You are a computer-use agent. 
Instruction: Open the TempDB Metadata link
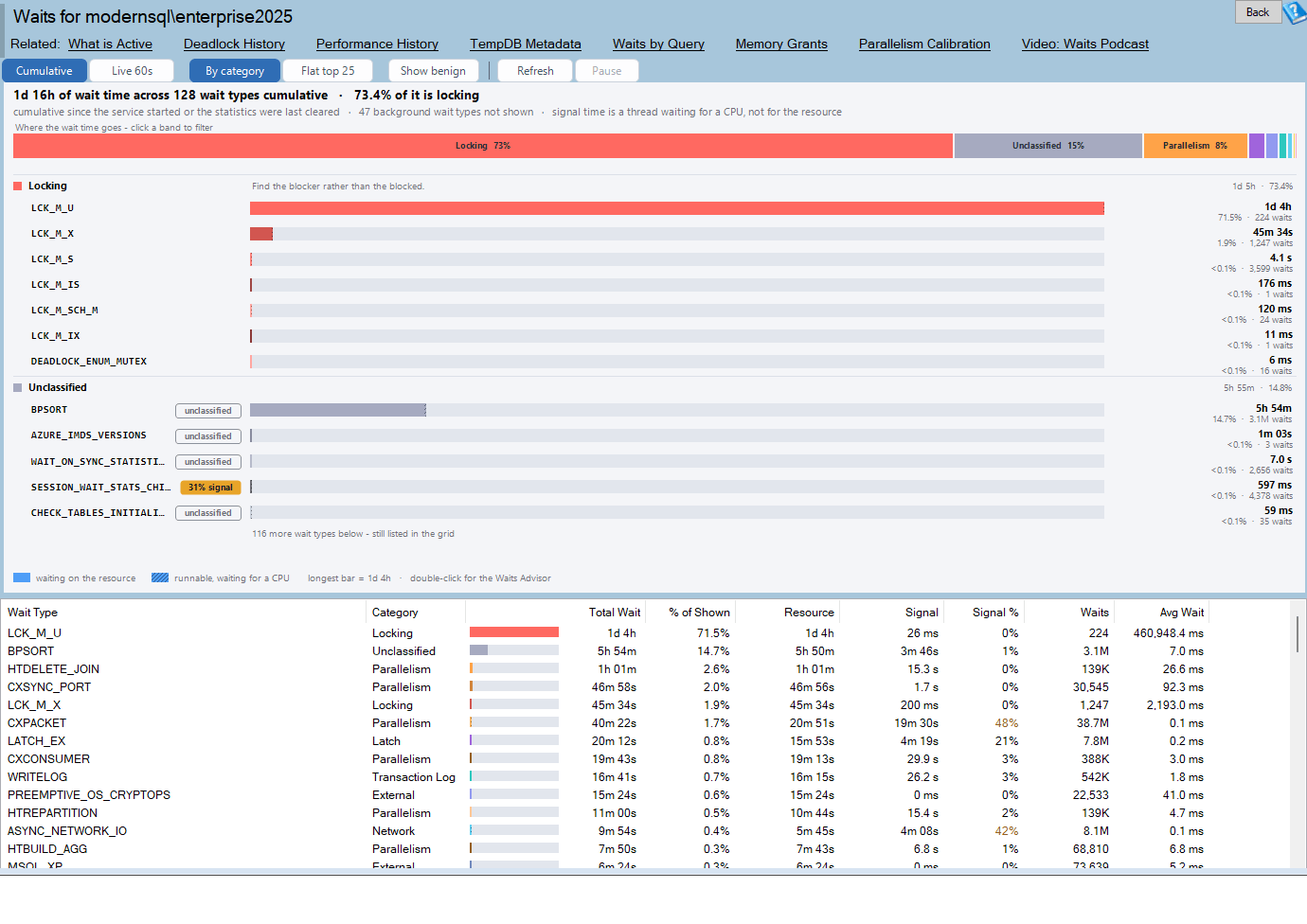pyautogui.click(x=526, y=44)
